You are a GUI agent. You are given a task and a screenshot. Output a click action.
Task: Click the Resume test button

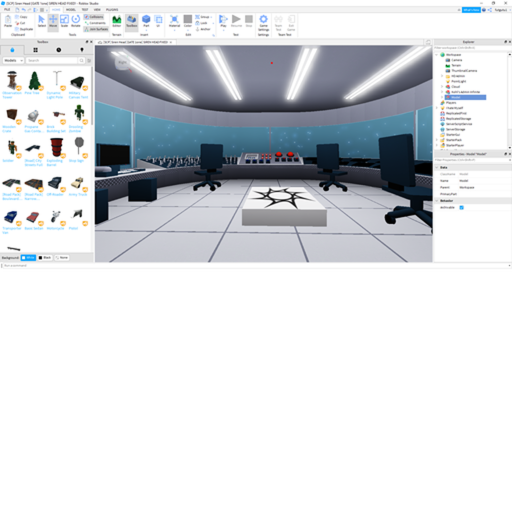click(236, 21)
